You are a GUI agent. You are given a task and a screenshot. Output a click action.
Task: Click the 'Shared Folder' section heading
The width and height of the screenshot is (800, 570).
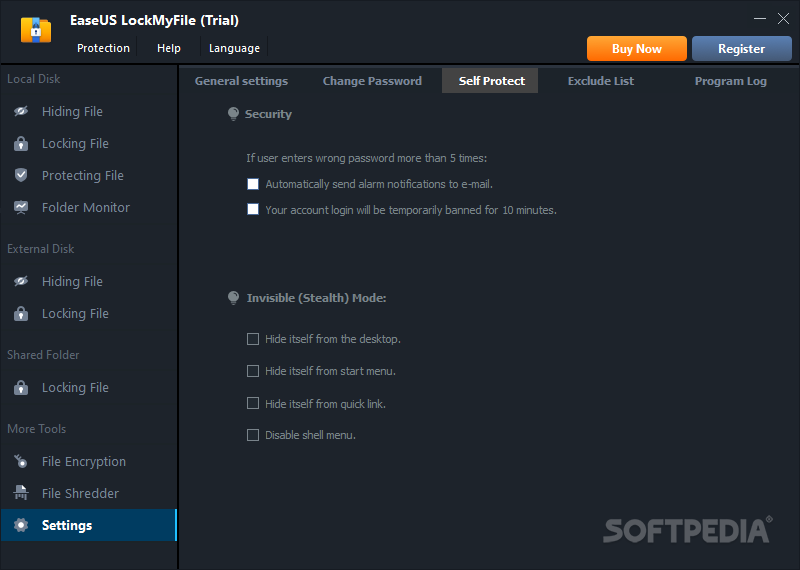coord(43,355)
